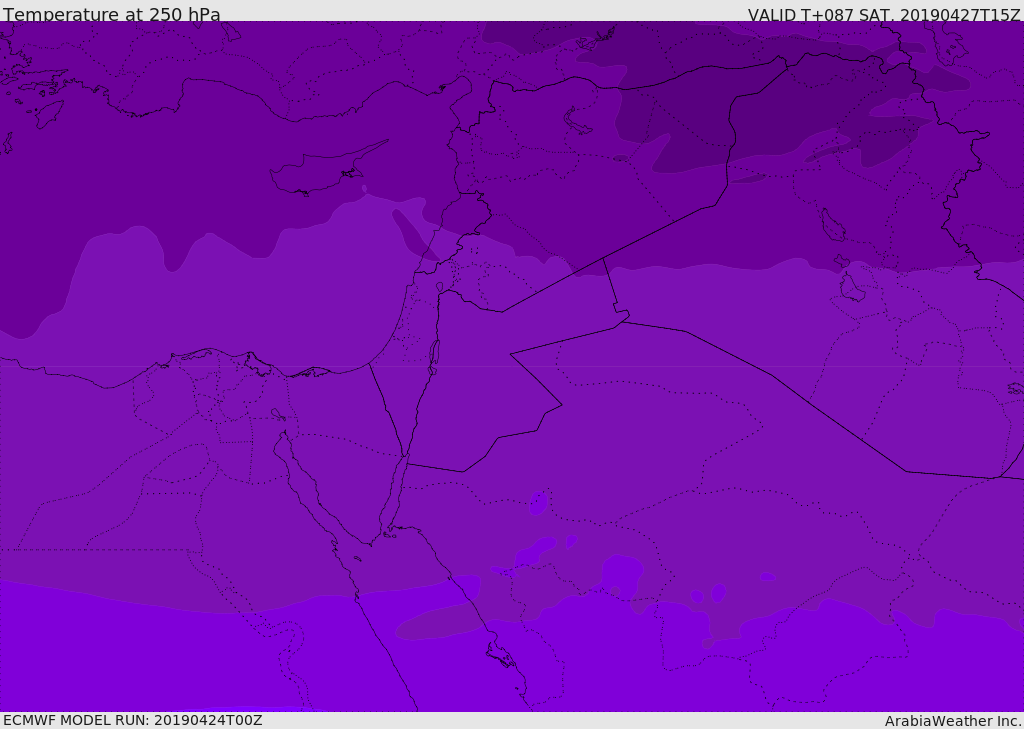Click the ArabiaWeather Inc. credit text
This screenshot has height=729, width=1024.
click(x=953, y=721)
